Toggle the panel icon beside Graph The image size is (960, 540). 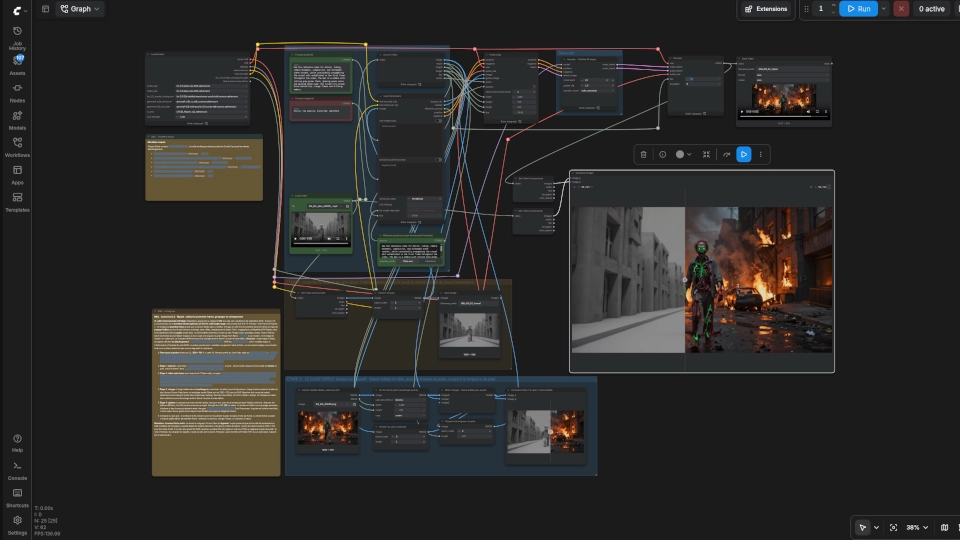pyautogui.click(x=45, y=9)
